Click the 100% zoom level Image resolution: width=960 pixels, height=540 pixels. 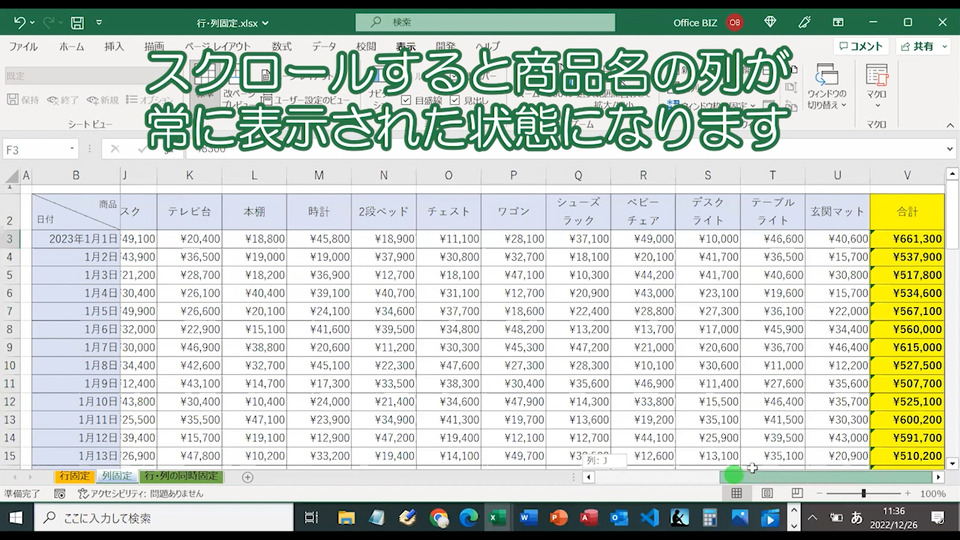tap(932, 493)
